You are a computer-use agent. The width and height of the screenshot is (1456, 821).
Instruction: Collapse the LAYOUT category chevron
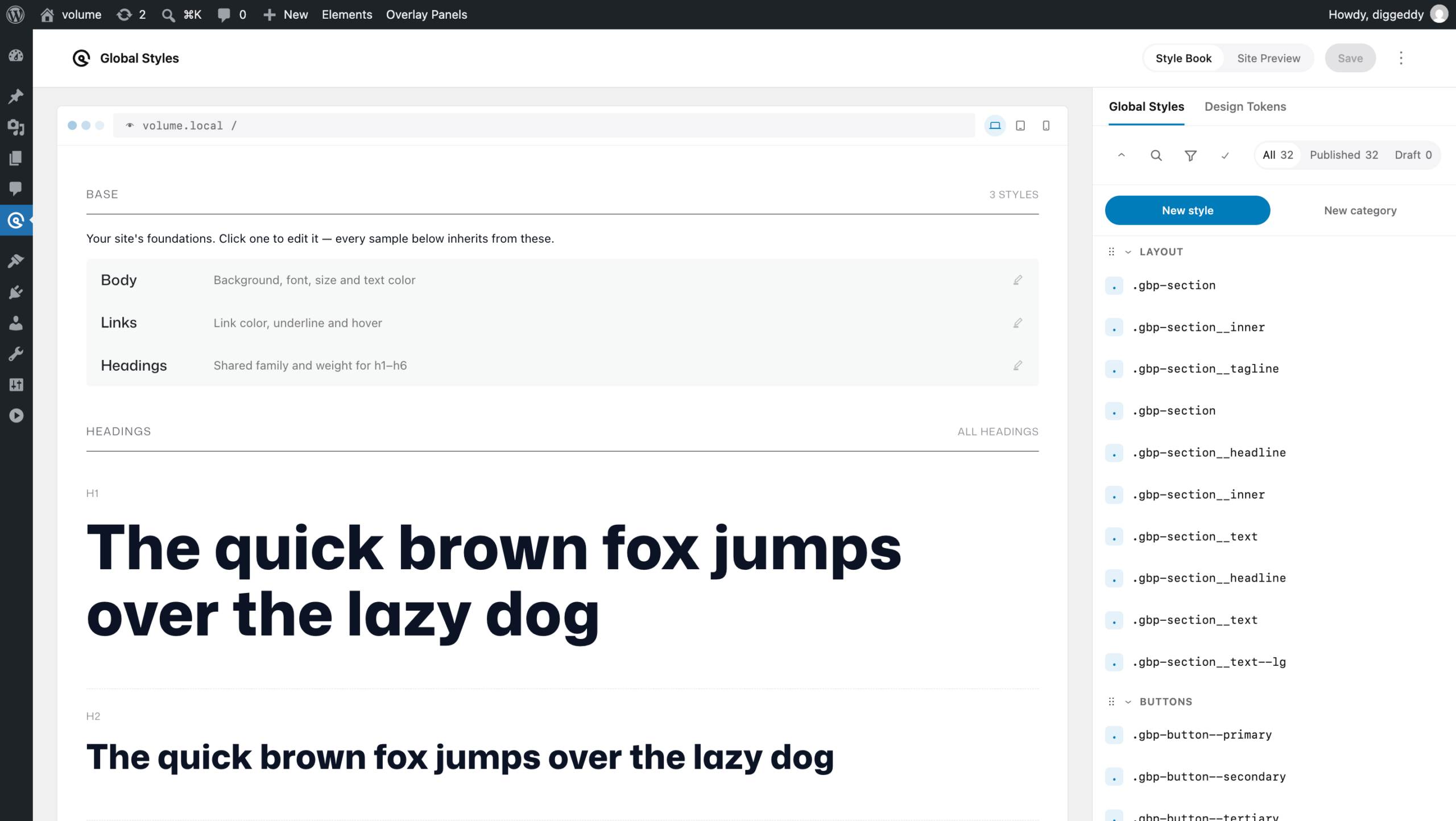(1128, 252)
